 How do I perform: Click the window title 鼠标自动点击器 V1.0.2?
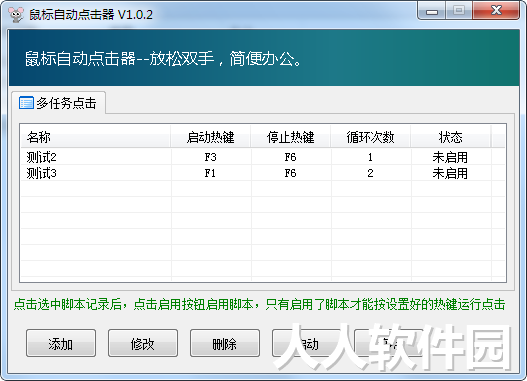click(91, 14)
